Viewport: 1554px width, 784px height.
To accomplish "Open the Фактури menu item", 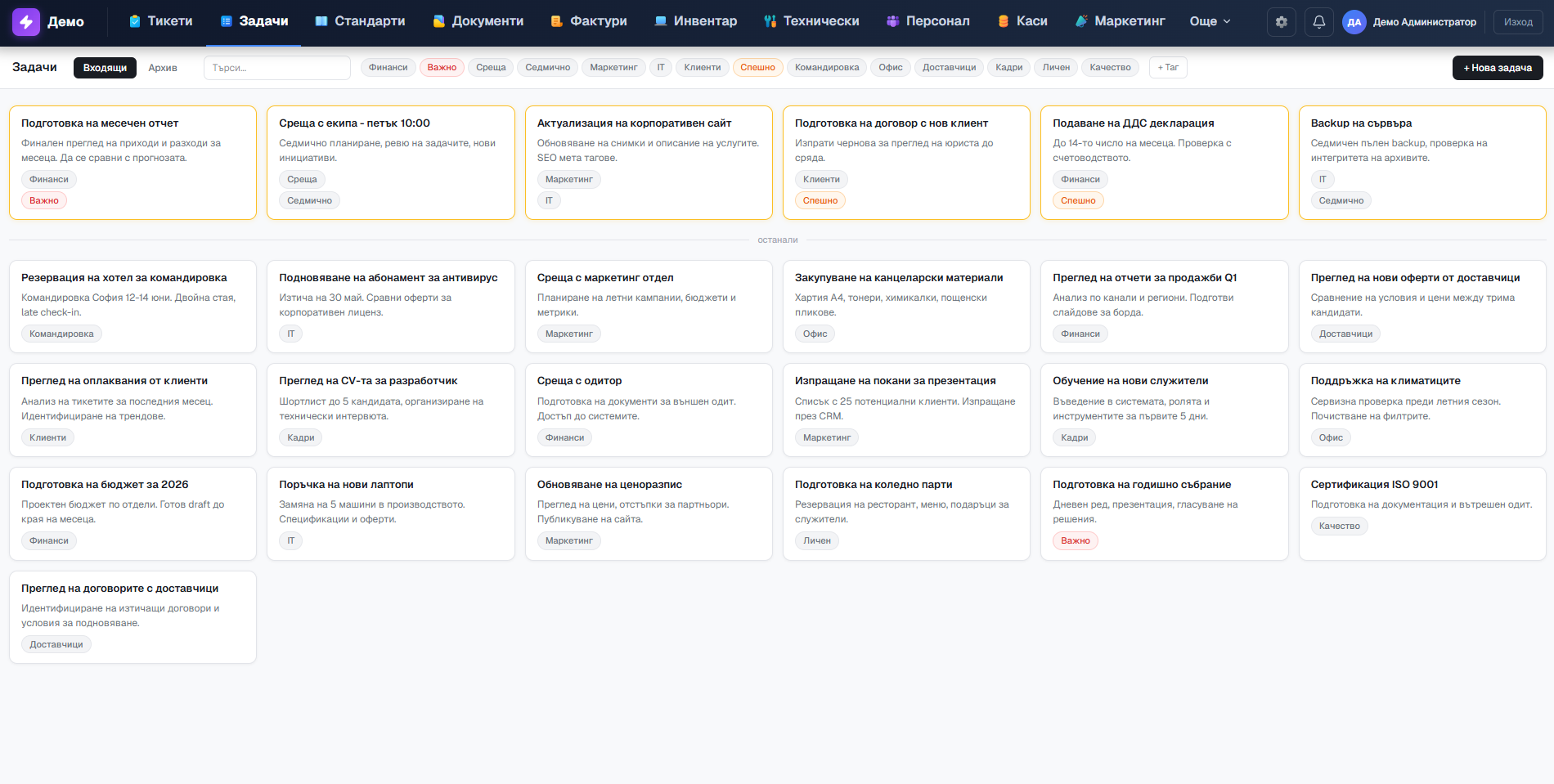I will 589,21.
